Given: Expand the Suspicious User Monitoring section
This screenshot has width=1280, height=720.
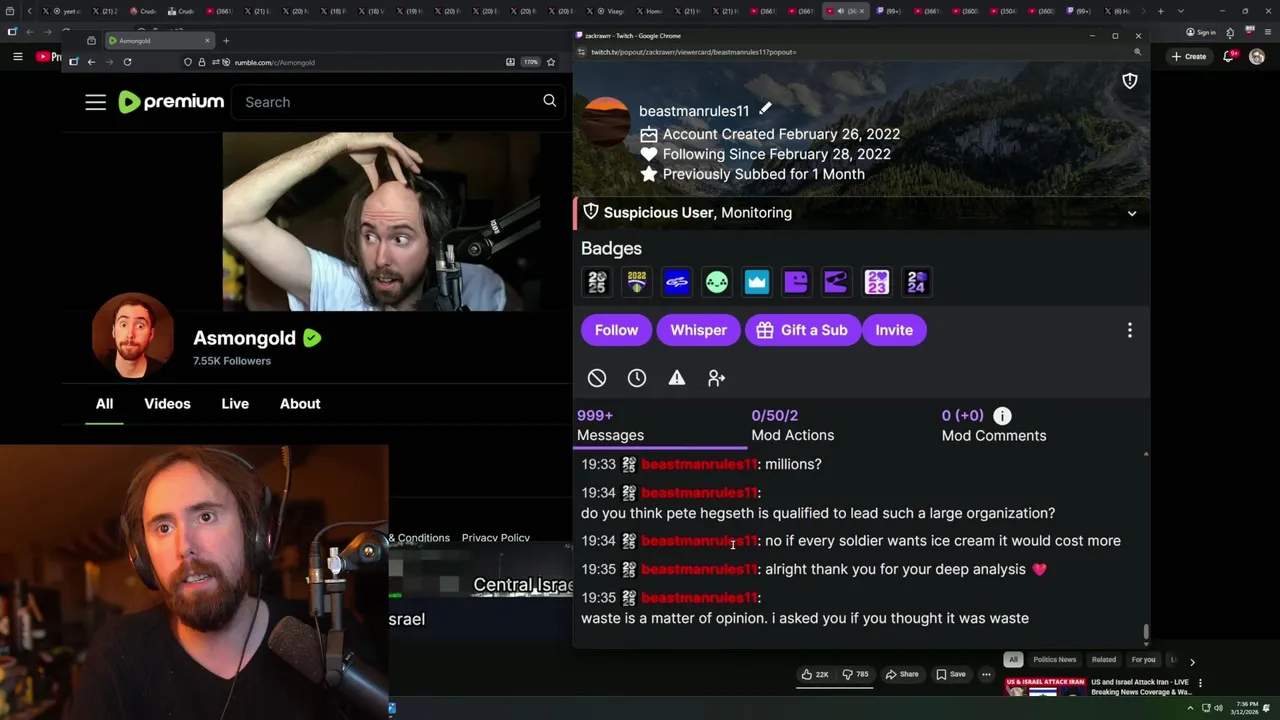Looking at the screenshot, I should tap(1132, 213).
